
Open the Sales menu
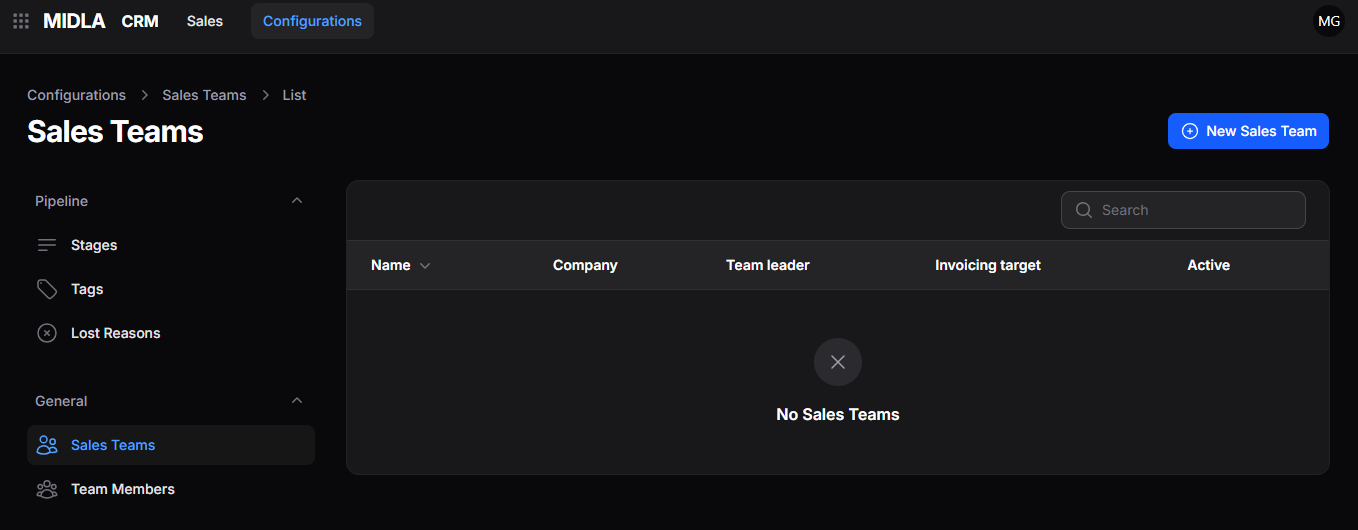(x=205, y=21)
